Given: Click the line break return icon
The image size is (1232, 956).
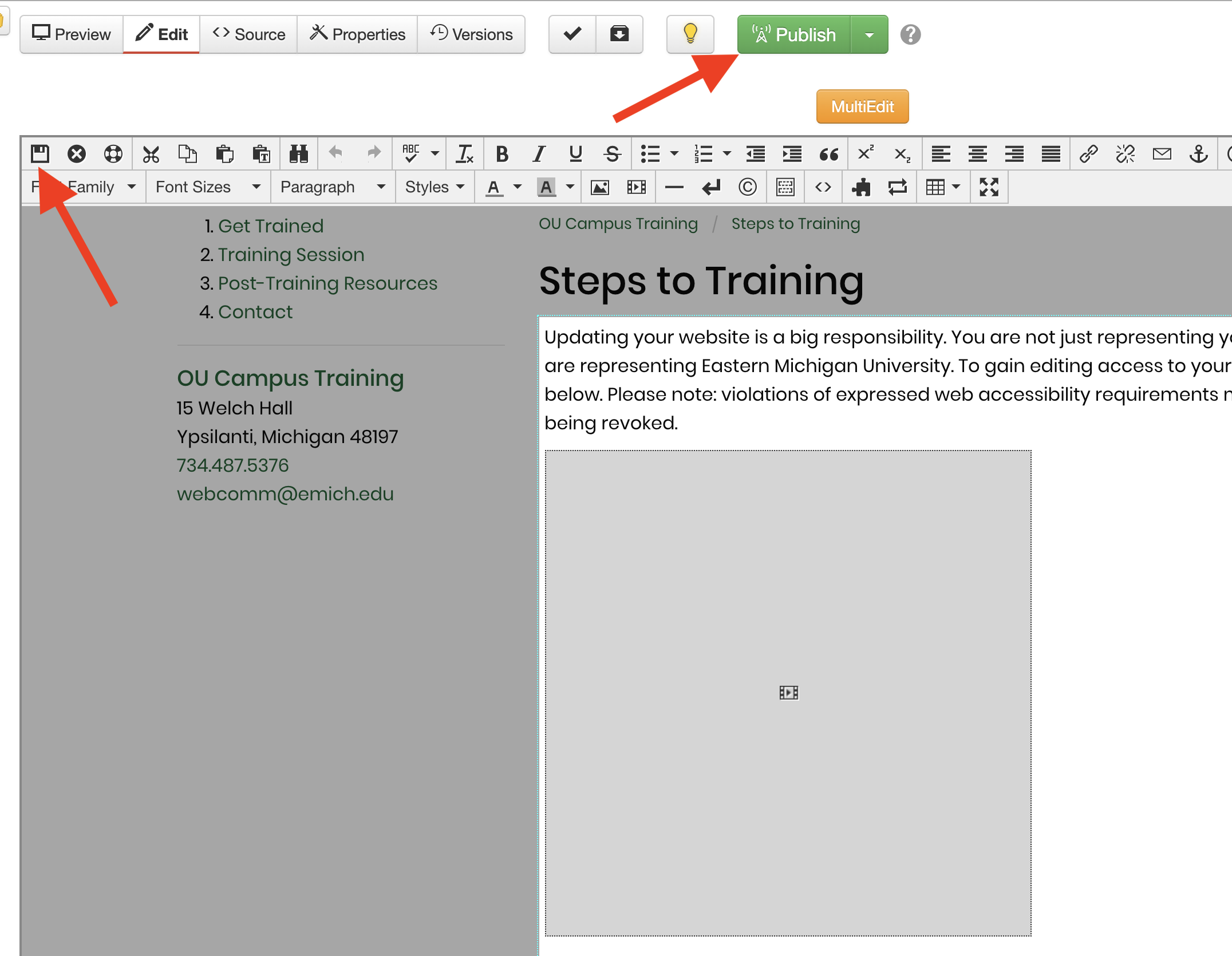Looking at the screenshot, I should (x=711, y=187).
